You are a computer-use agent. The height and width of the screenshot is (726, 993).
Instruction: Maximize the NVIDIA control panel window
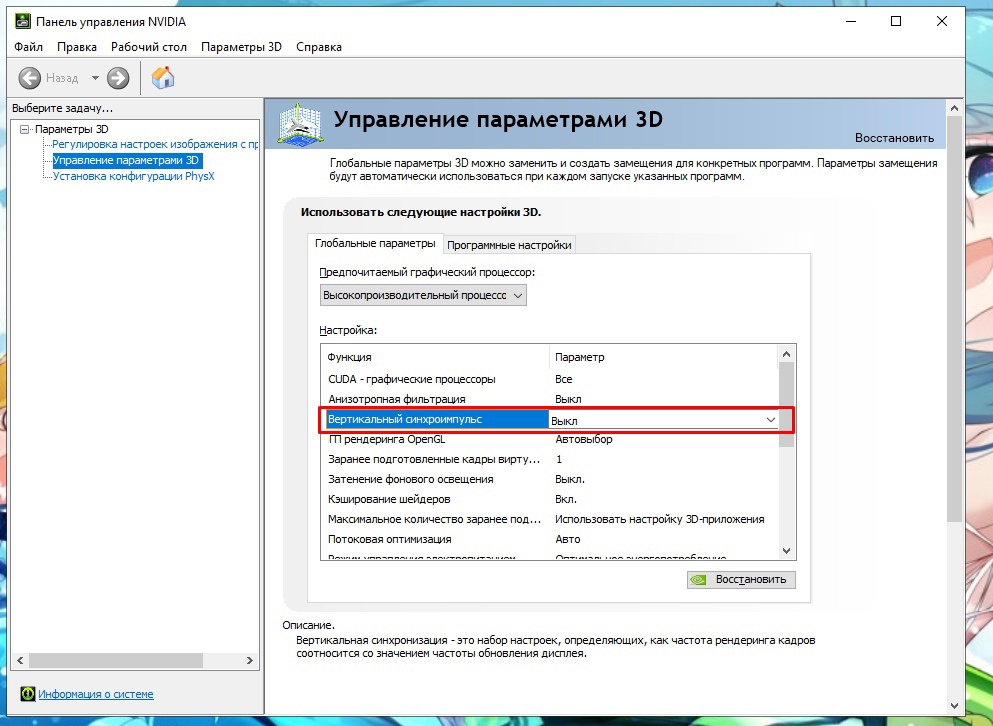[896, 22]
